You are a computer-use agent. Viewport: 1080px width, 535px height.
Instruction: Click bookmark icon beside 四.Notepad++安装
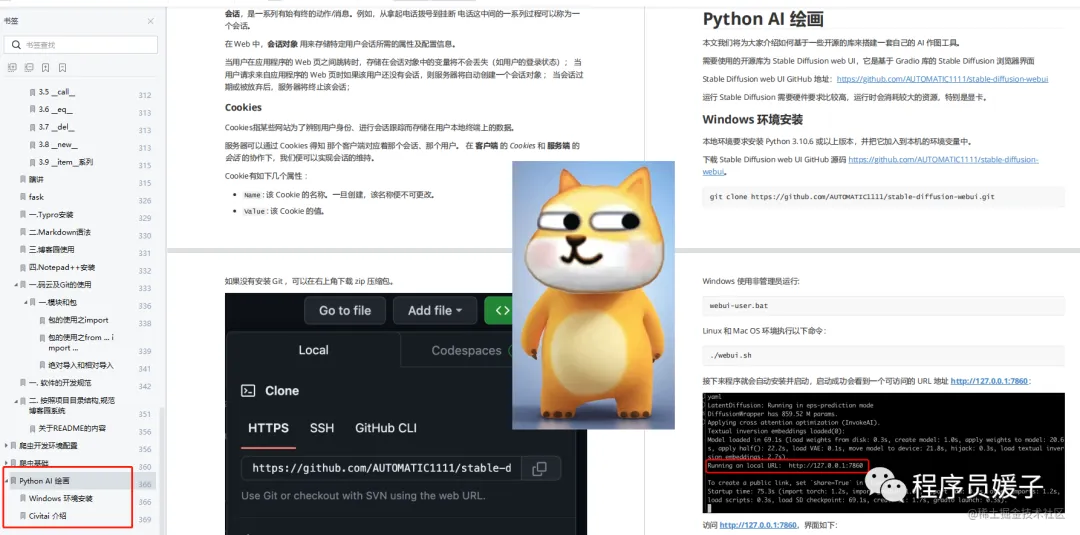coord(23,267)
